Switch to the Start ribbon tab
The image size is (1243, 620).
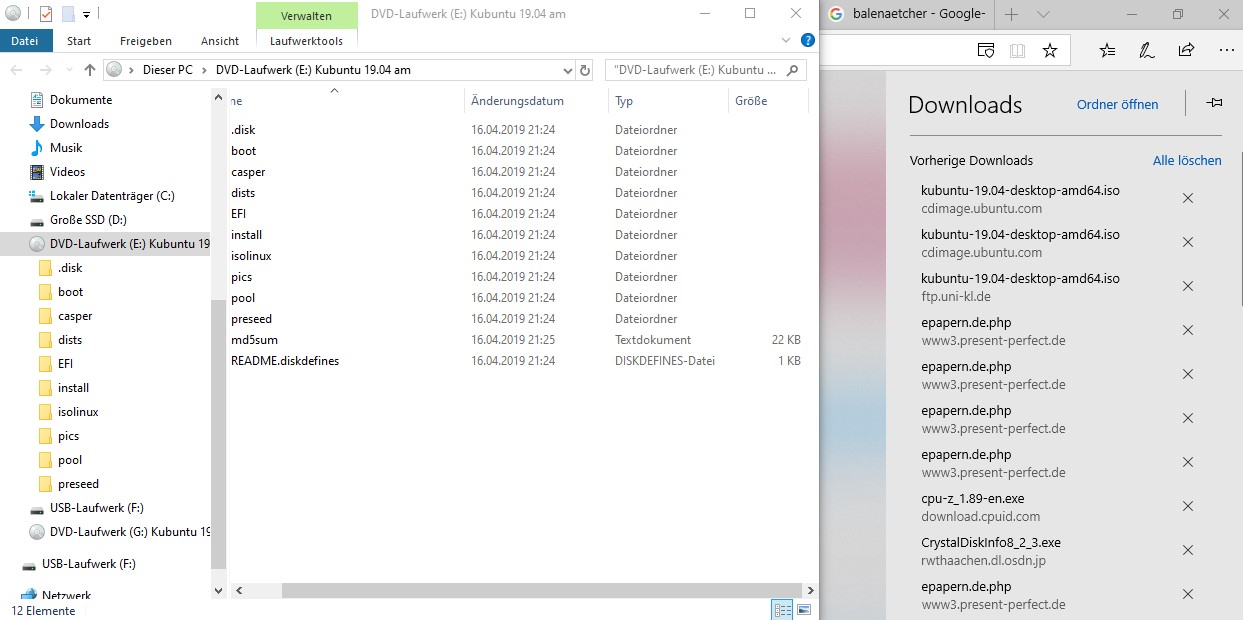click(x=79, y=41)
